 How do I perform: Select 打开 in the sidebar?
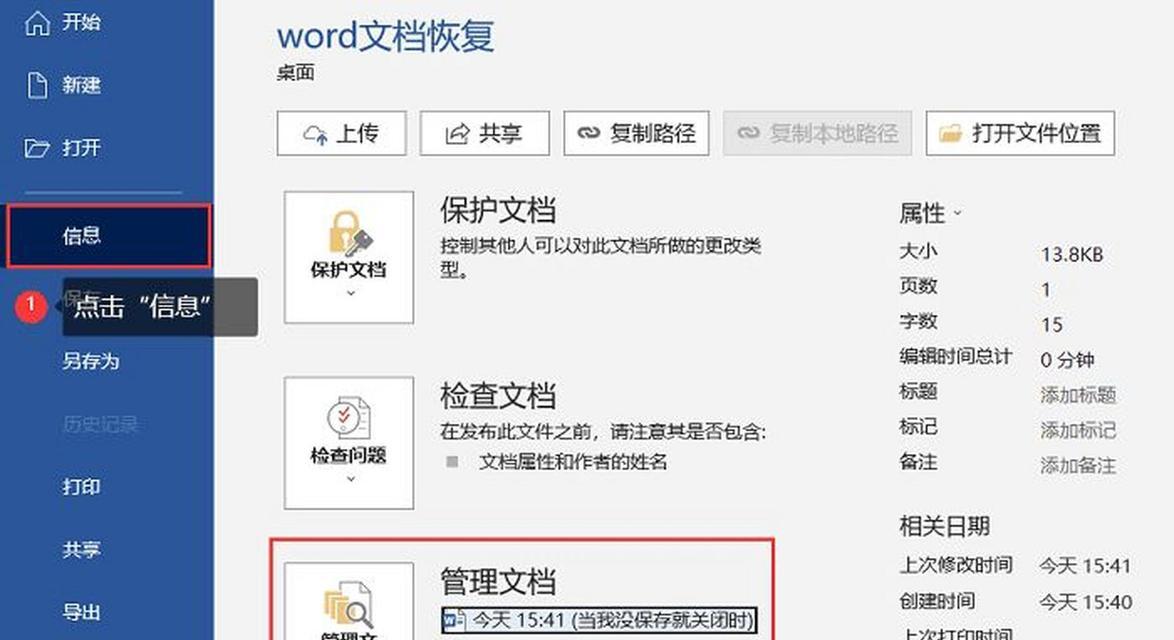click(x=81, y=147)
